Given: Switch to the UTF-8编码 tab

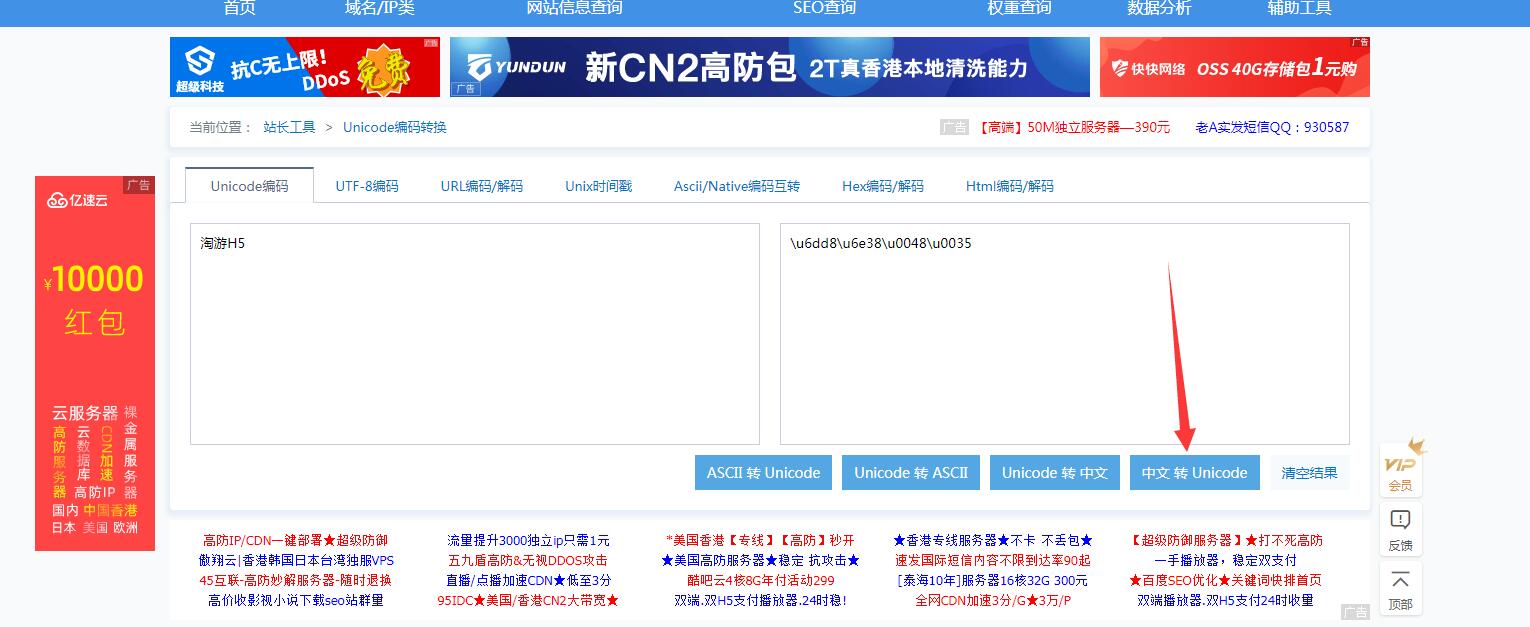Looking at the screenshot, I should point(366,186).
